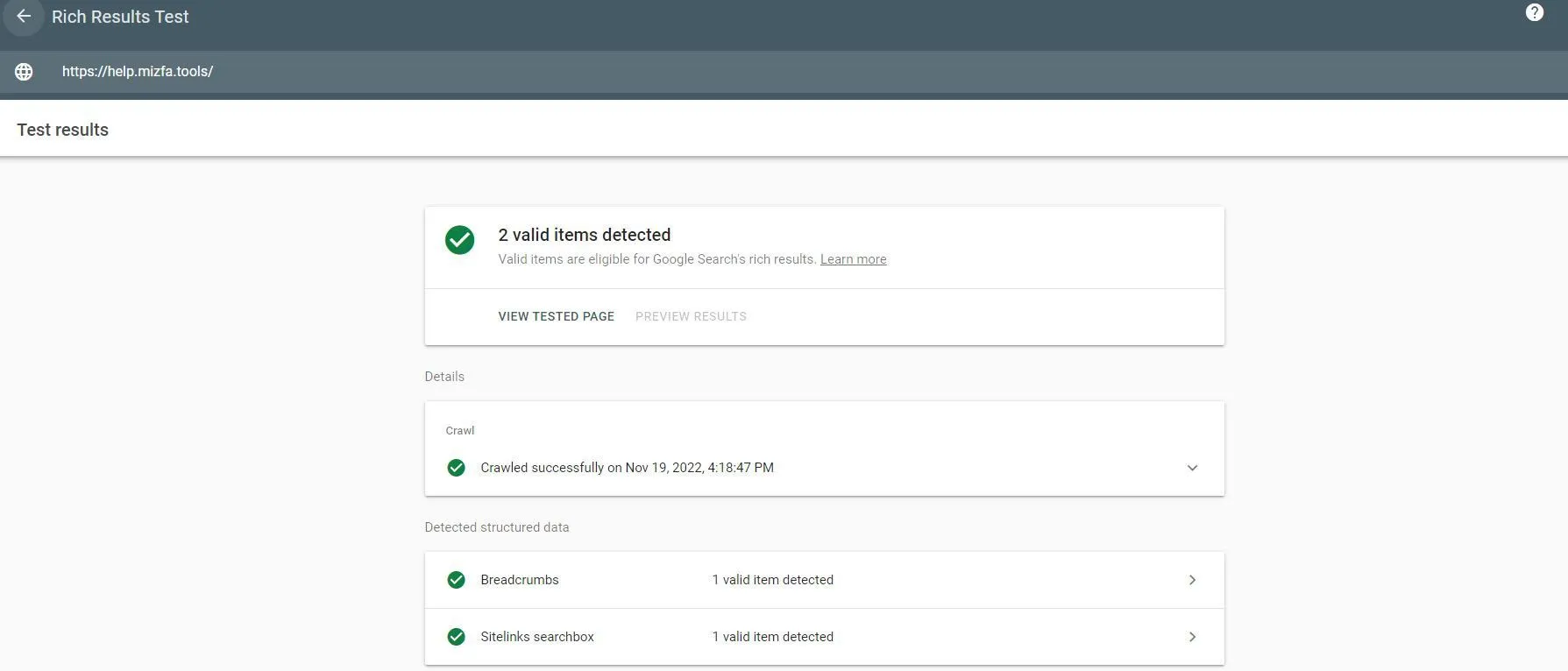Click the tested URL help.mizfa.tools field
1568x671 pixels.
(138, 72)
